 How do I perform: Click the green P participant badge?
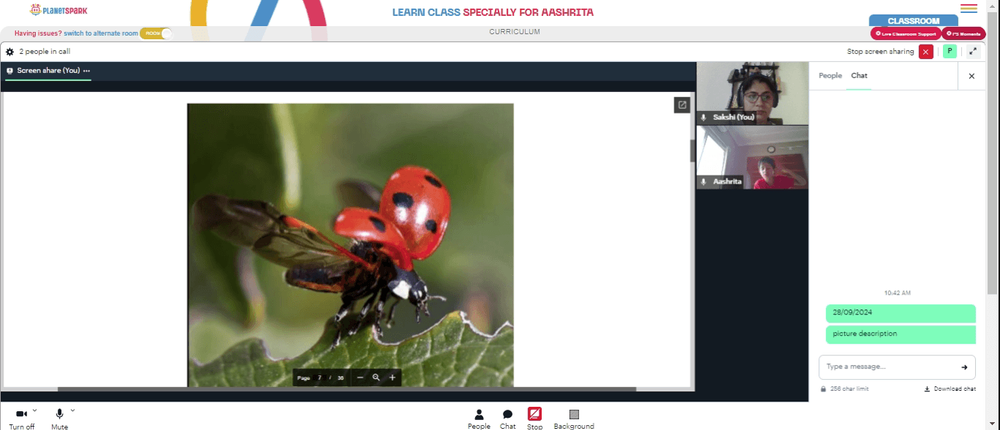pos(950,52)
